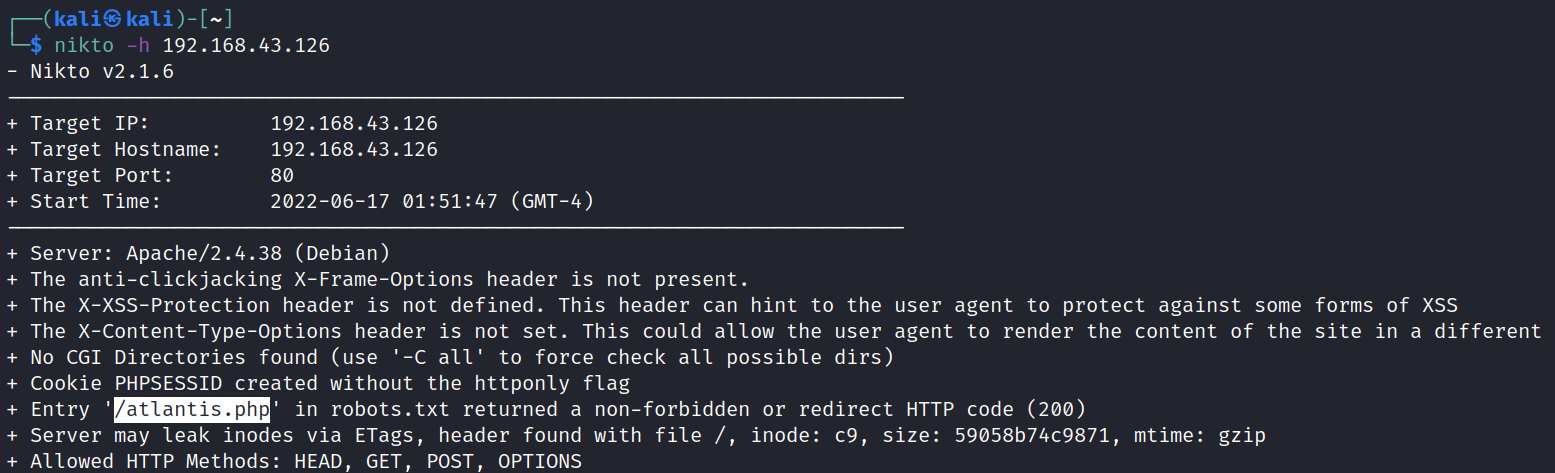Click the Target Port value 80
1555x473 pixels.
pos(282,176)
